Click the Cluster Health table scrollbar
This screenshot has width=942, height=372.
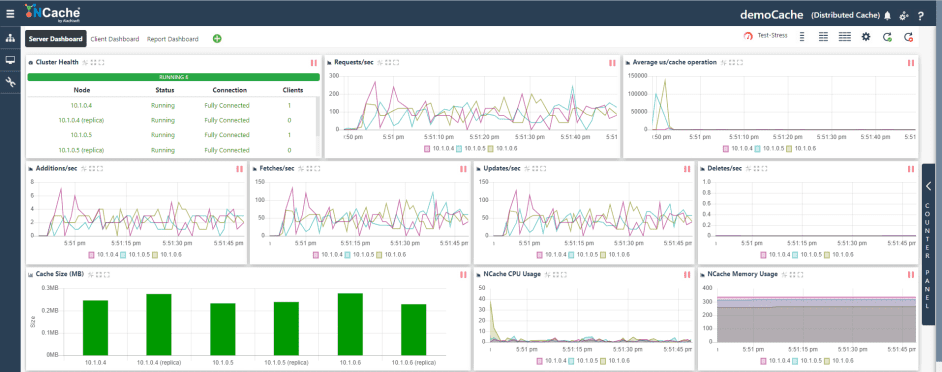[318, 117]
